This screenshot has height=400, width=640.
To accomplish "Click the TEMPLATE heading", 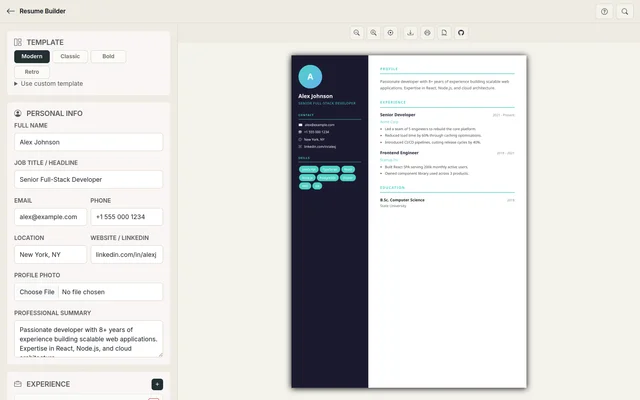I will tap(45, 42).
